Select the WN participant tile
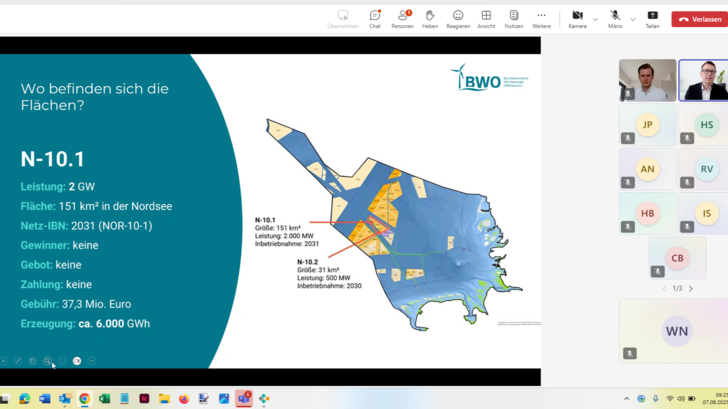728x409 pixels. (x=677, y=330)
